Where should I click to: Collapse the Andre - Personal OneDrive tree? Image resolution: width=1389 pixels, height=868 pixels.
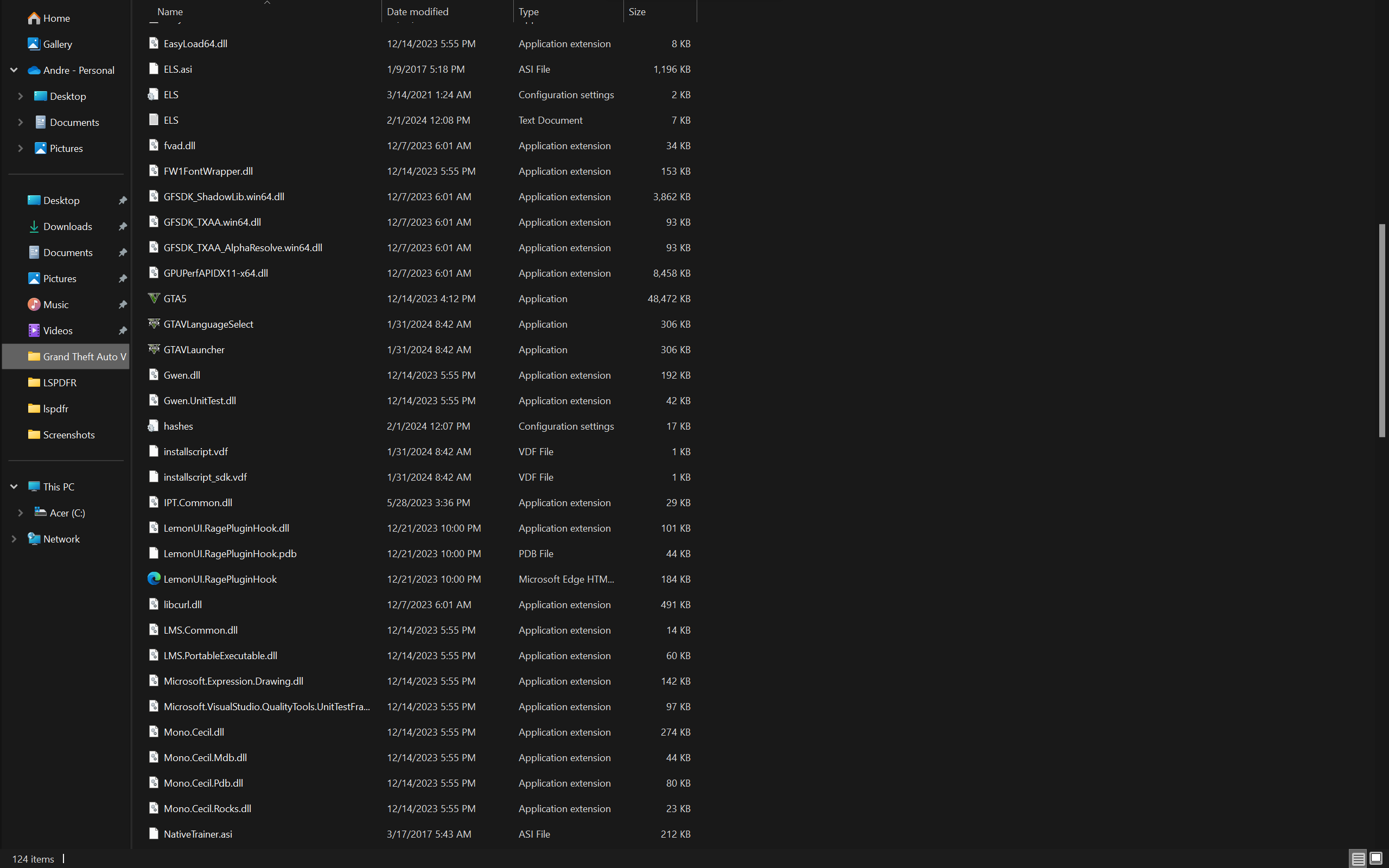[x=14, y=70]
